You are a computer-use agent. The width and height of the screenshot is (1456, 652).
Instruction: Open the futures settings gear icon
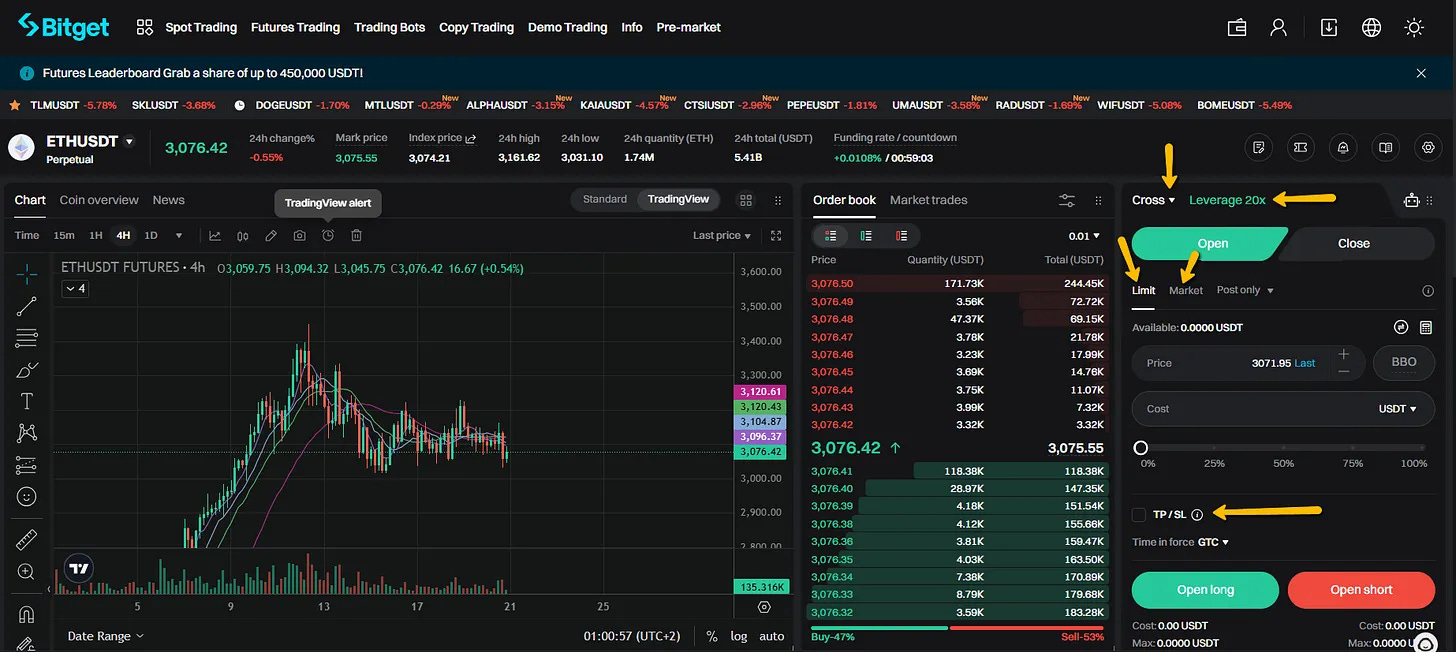[1428, 147]
